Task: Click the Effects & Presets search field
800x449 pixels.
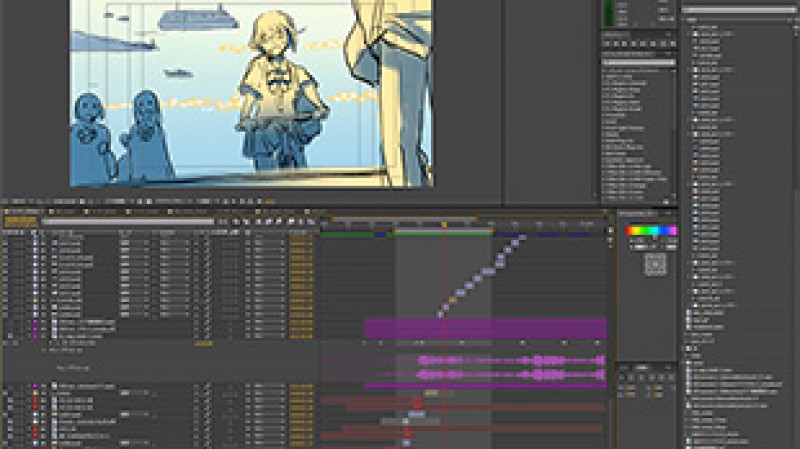Action: [x=639, y=62]
